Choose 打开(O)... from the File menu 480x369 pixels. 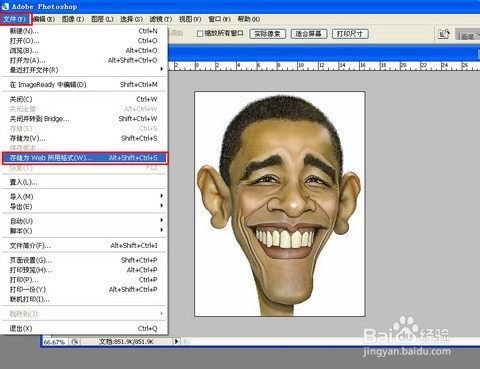pyautogui.click(x=84, y=41)
